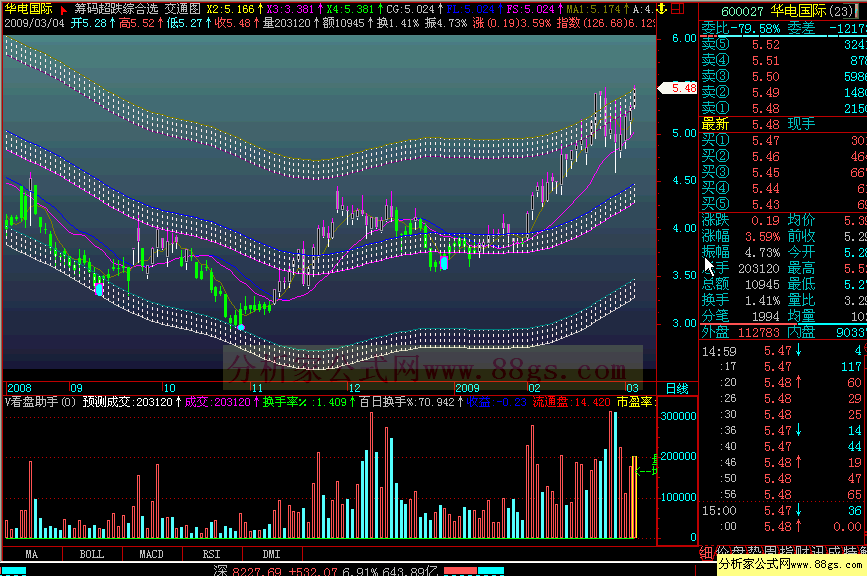Click the 流通盘:14.420 label
The width and height of the screenshot is (867, 576).
click(572, 402)
